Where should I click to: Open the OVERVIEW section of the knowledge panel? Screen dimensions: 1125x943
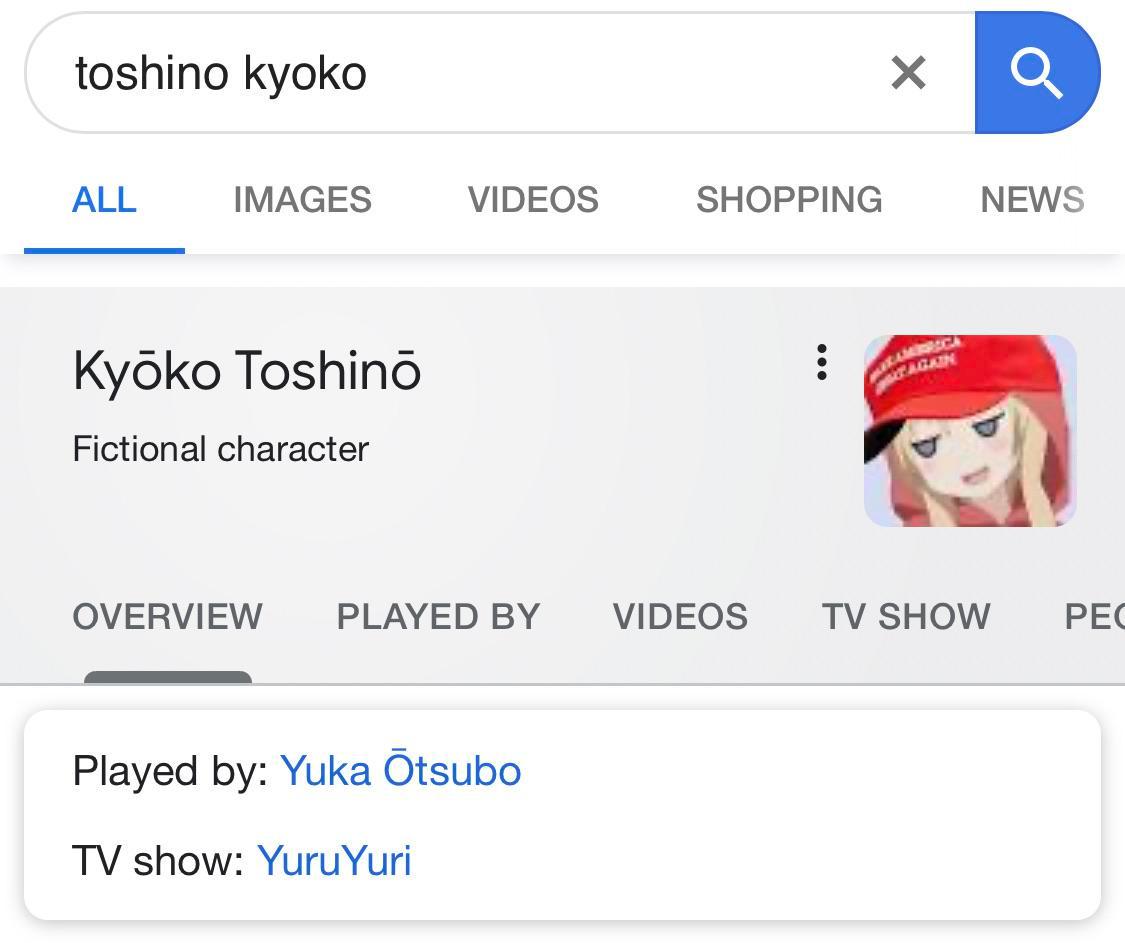coord(166,617)
